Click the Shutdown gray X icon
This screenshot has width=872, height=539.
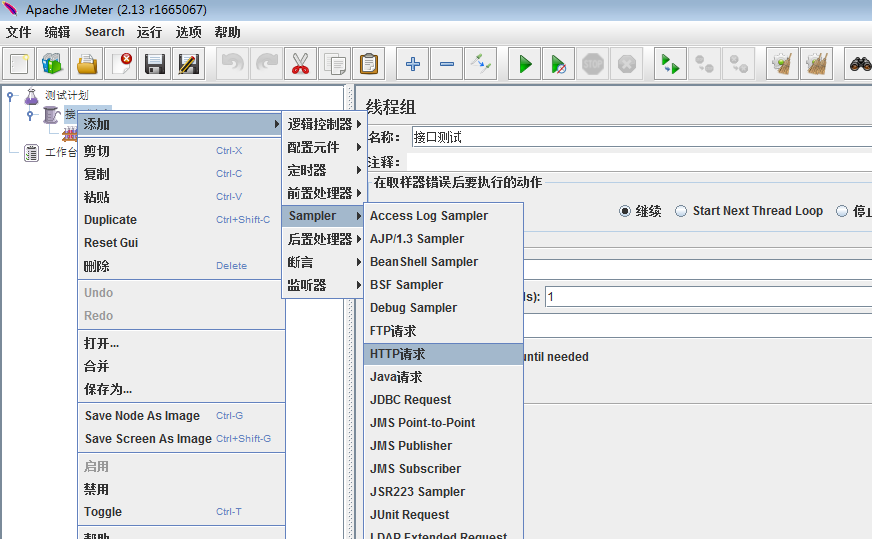coord(627,64)
